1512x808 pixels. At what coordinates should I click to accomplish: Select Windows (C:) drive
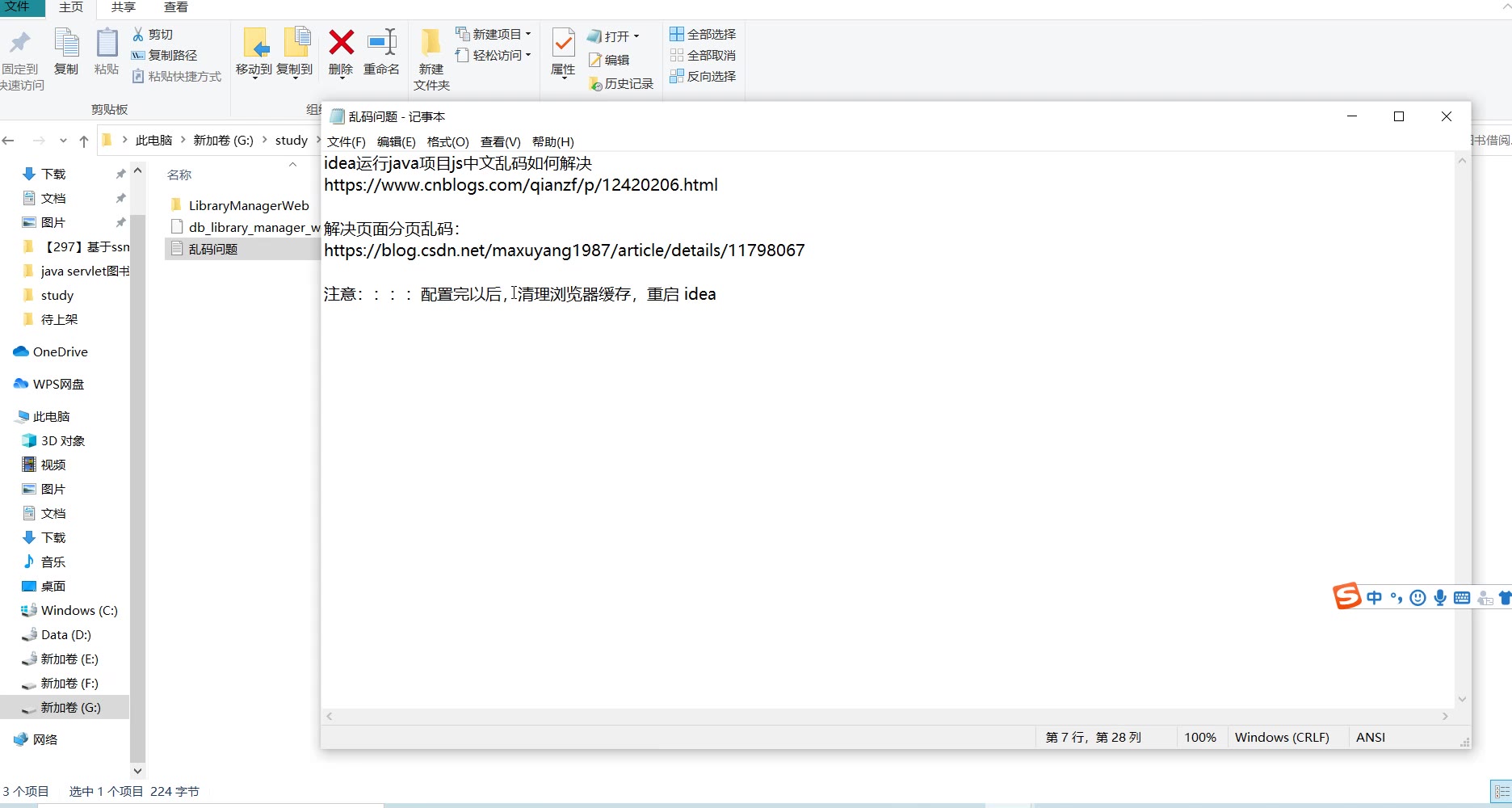click(69, 610)
